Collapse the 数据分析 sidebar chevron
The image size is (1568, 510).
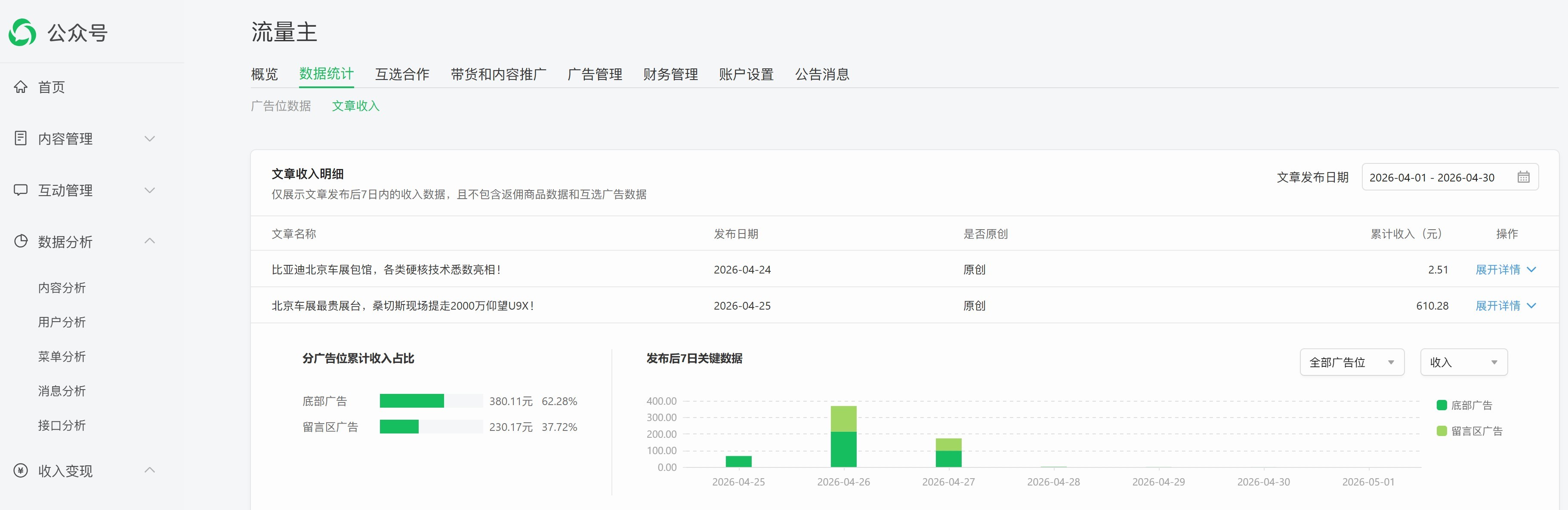click(x=150, y=241)
